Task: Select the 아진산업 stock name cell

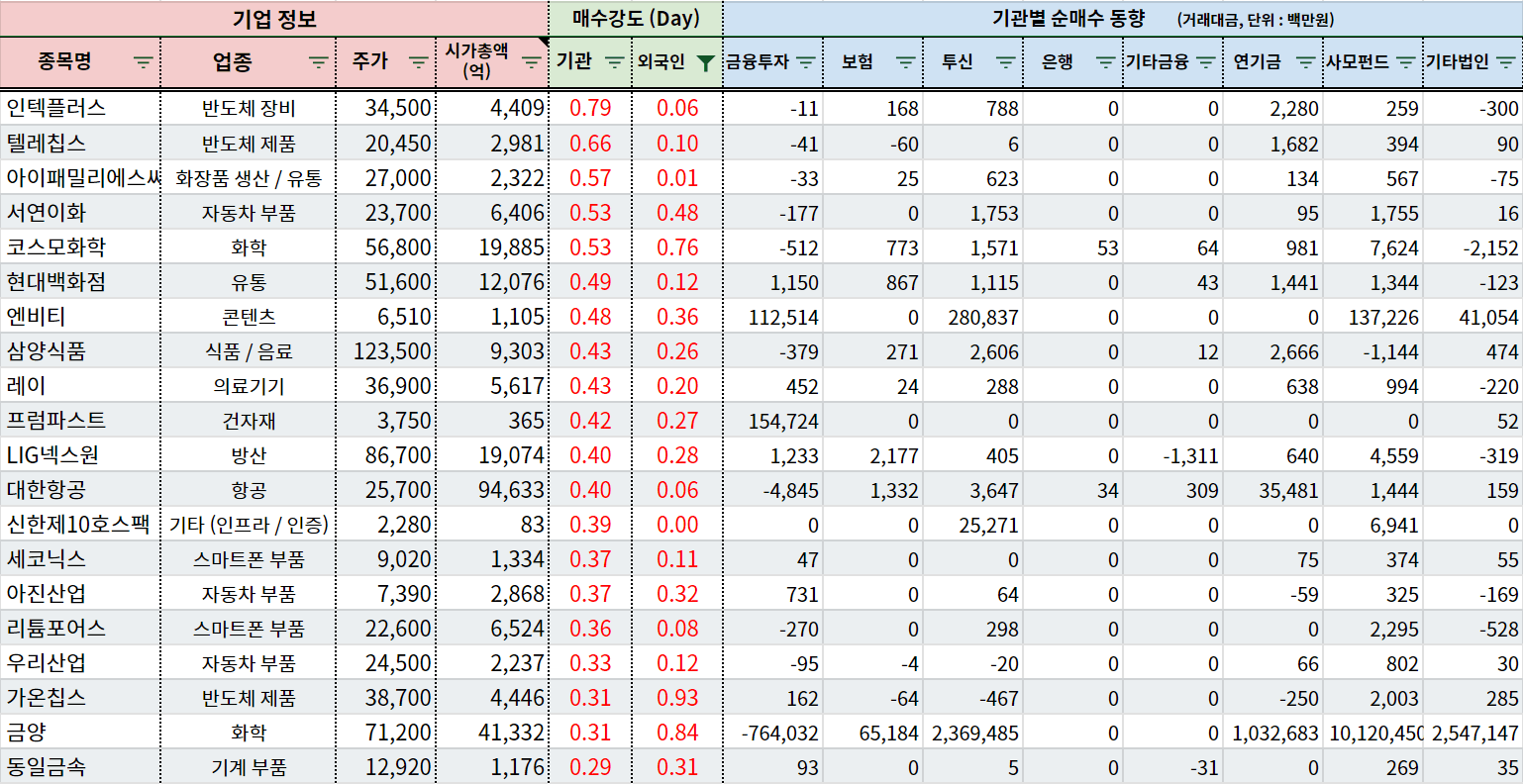Action: (x=80, y=594)
